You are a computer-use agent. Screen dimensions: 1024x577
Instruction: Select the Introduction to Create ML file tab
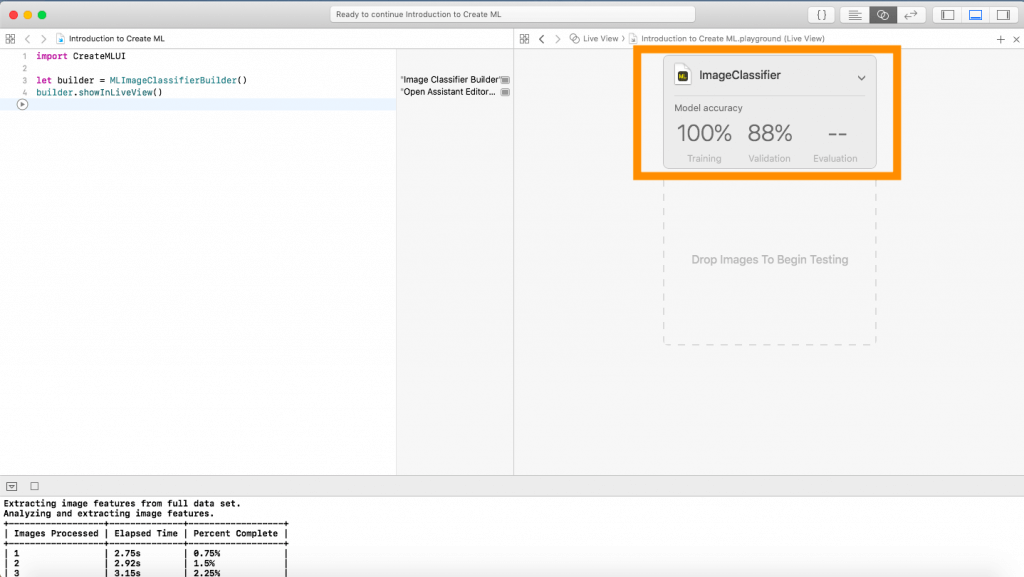110,38
